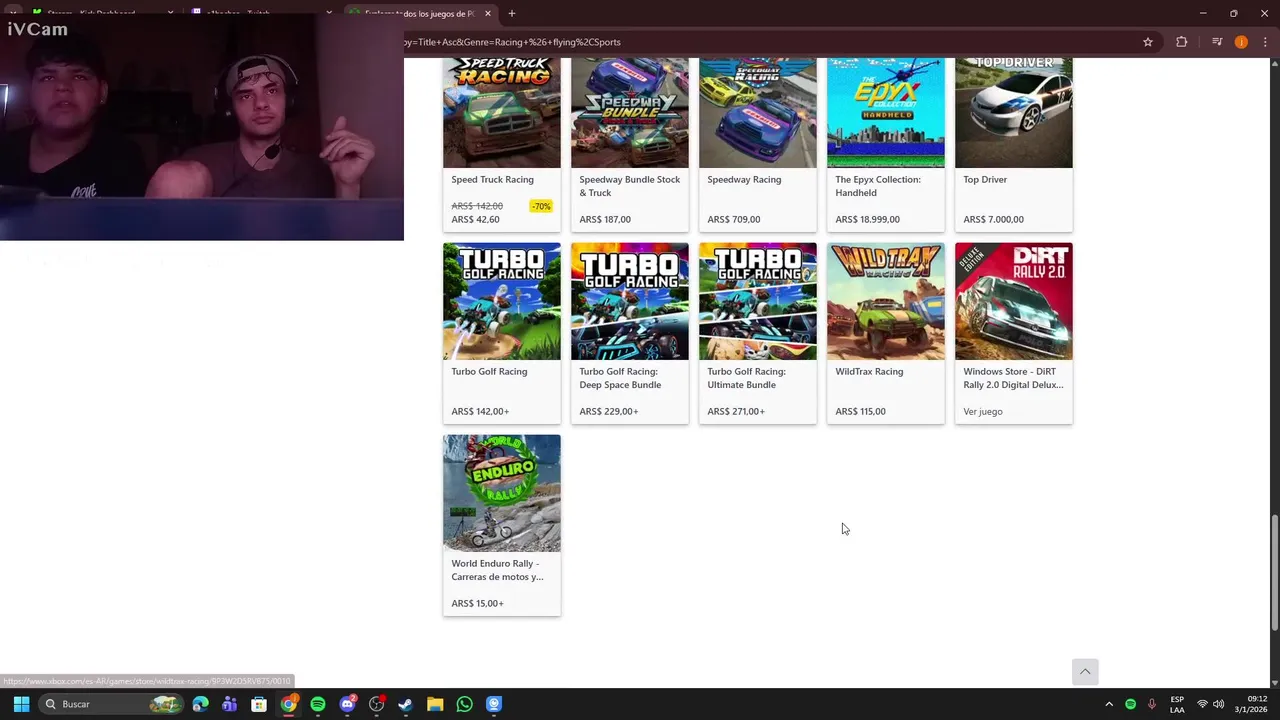Click the 'Ver juego' link
Screen dimensions: 1280x720
[x=983, y=411]
